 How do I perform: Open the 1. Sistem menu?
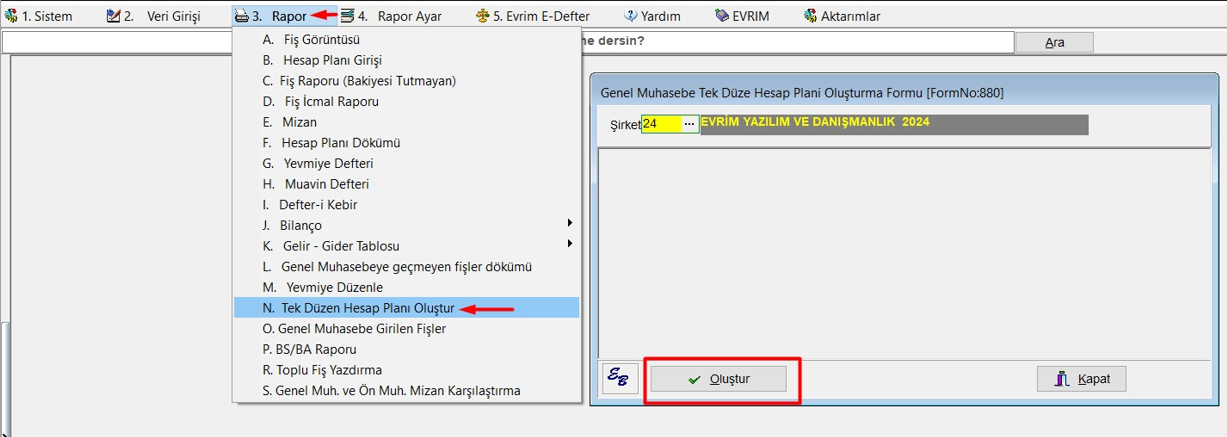pyautogui.click(x=39, y=16)
